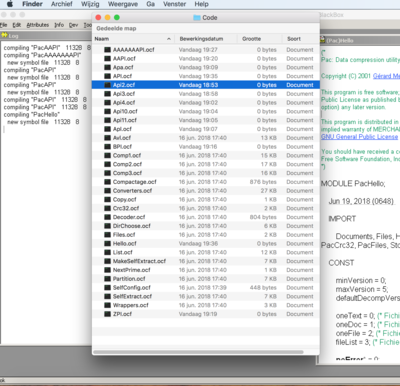400x386 pixels.
Task: Select file icon of Converters.ocf
Action: (107, 191)
